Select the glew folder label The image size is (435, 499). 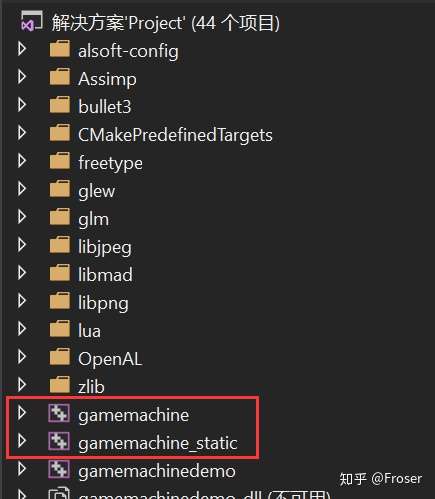(x=97, y=192)
